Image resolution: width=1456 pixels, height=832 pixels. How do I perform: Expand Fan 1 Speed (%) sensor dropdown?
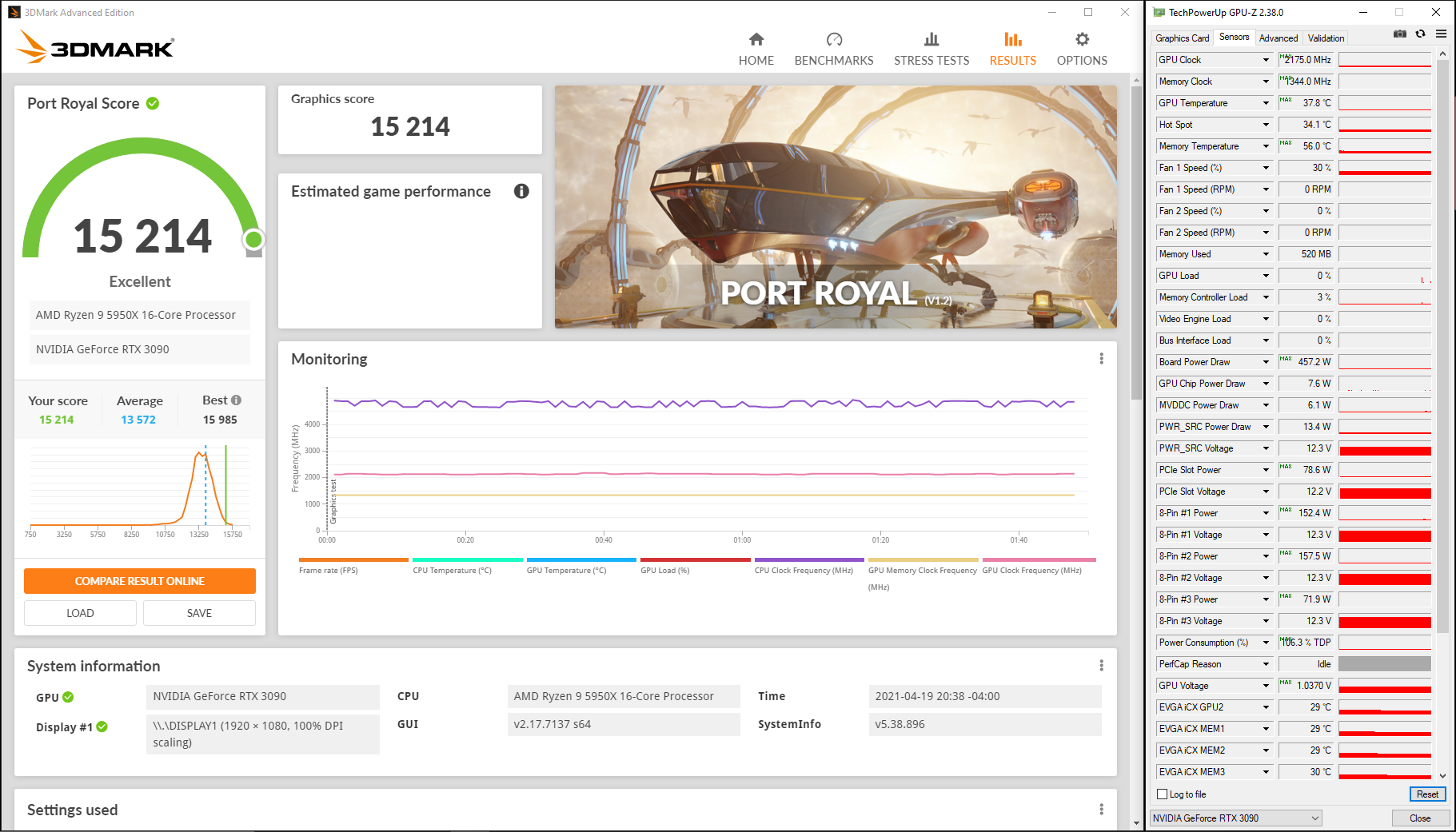coord(1266,168)
